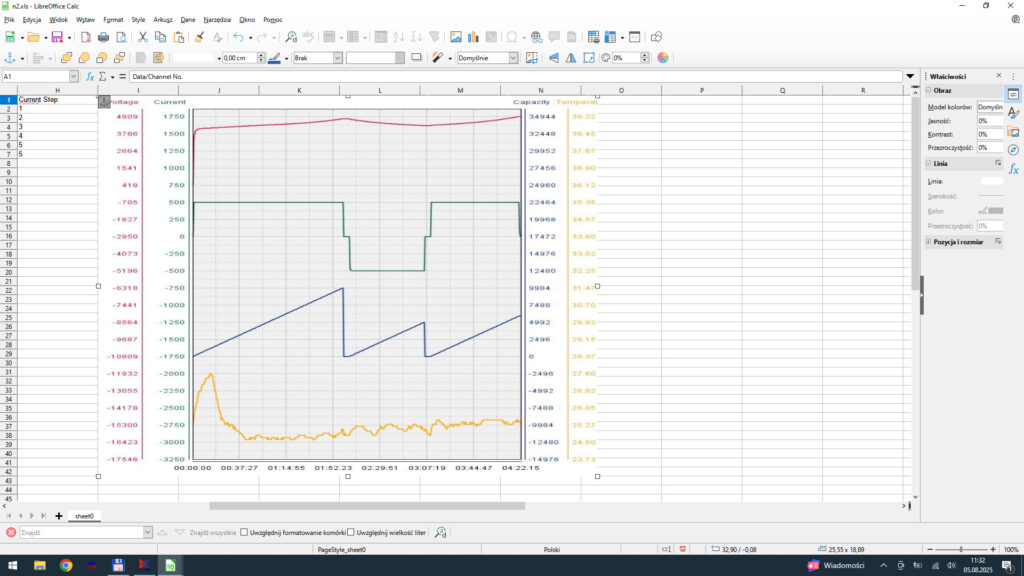
Task: Open the Name Box dropdown arrow
Action: pyautogui.click(x=73, y=76)
